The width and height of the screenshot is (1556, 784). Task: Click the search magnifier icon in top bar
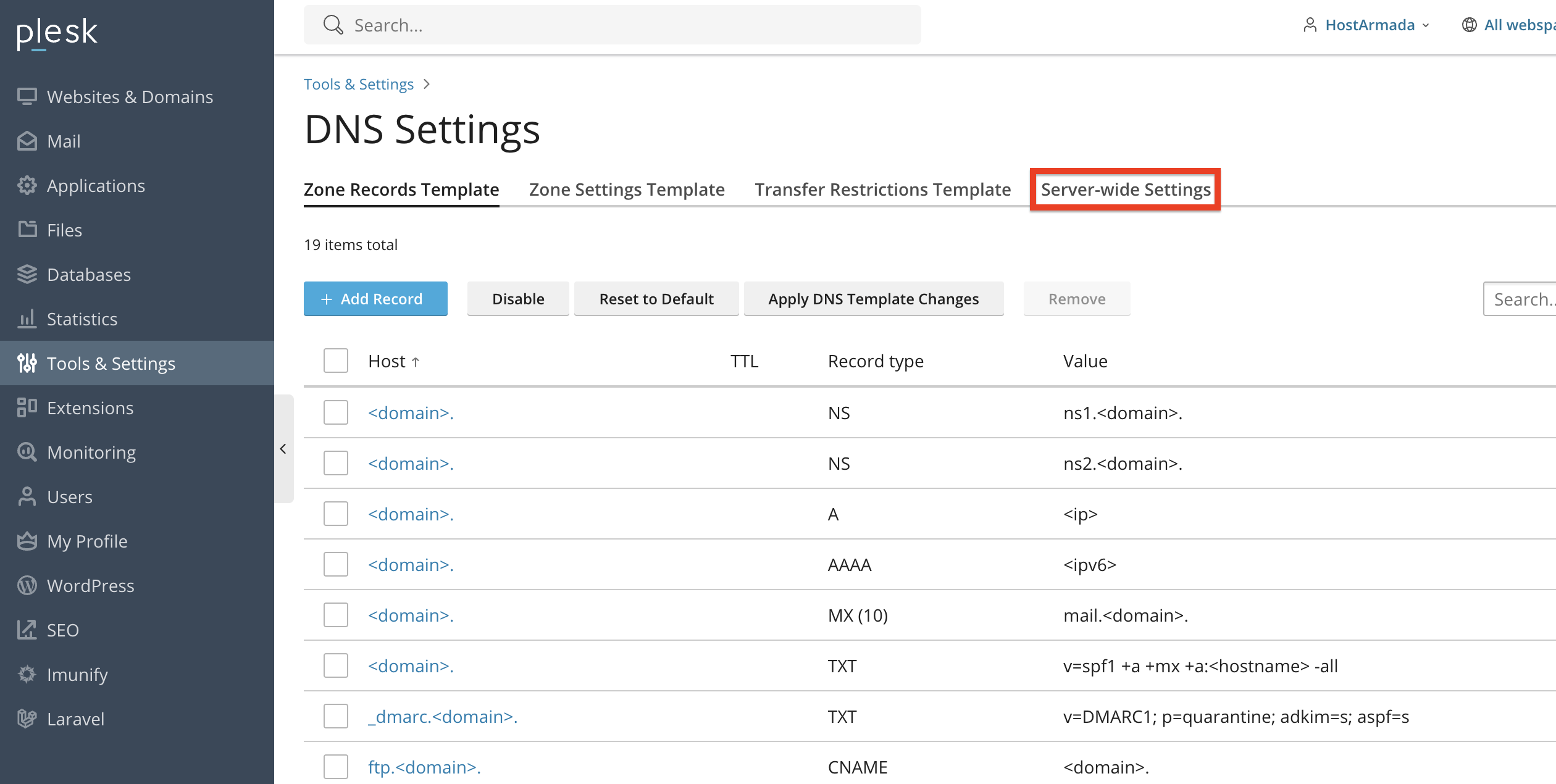(x=333, y=25)
